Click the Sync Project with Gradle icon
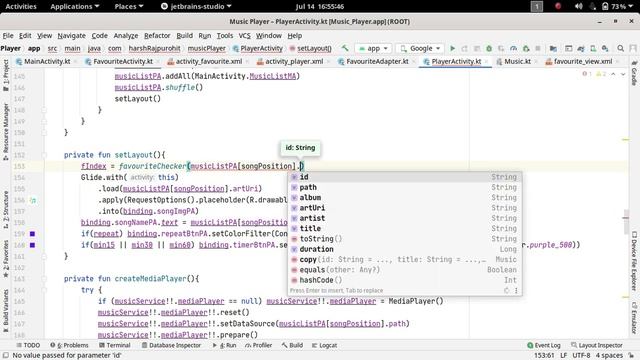The image size is (640, 360). pos(581,48)
